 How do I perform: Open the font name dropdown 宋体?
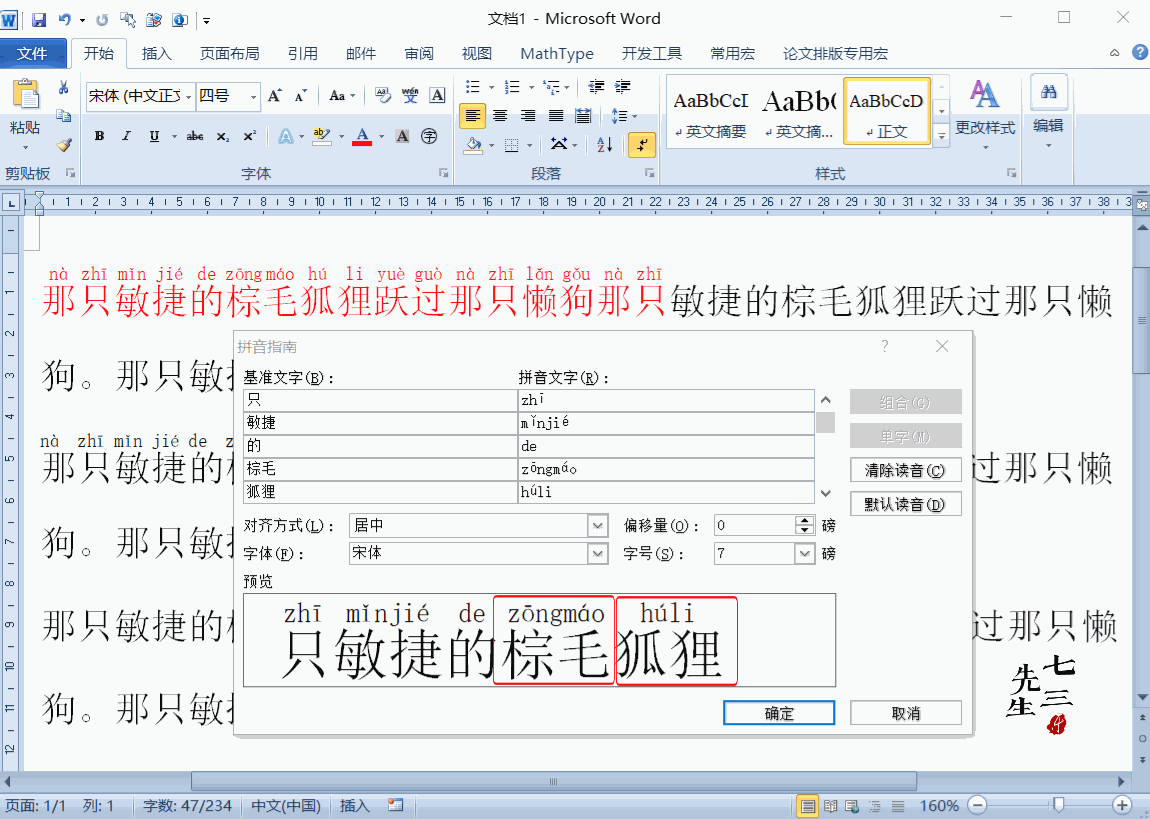tap(188, 97)
